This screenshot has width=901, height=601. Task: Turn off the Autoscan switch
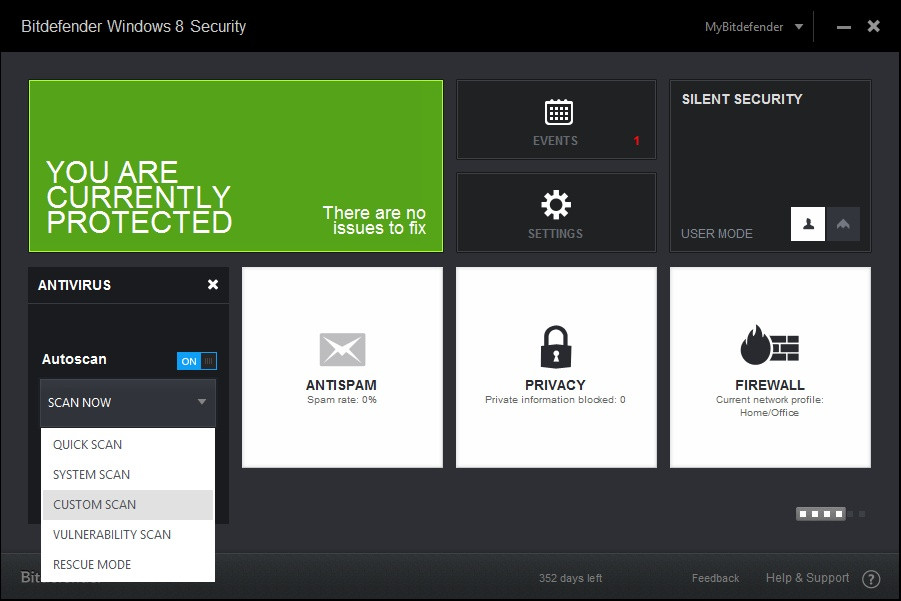click(197, 361)
